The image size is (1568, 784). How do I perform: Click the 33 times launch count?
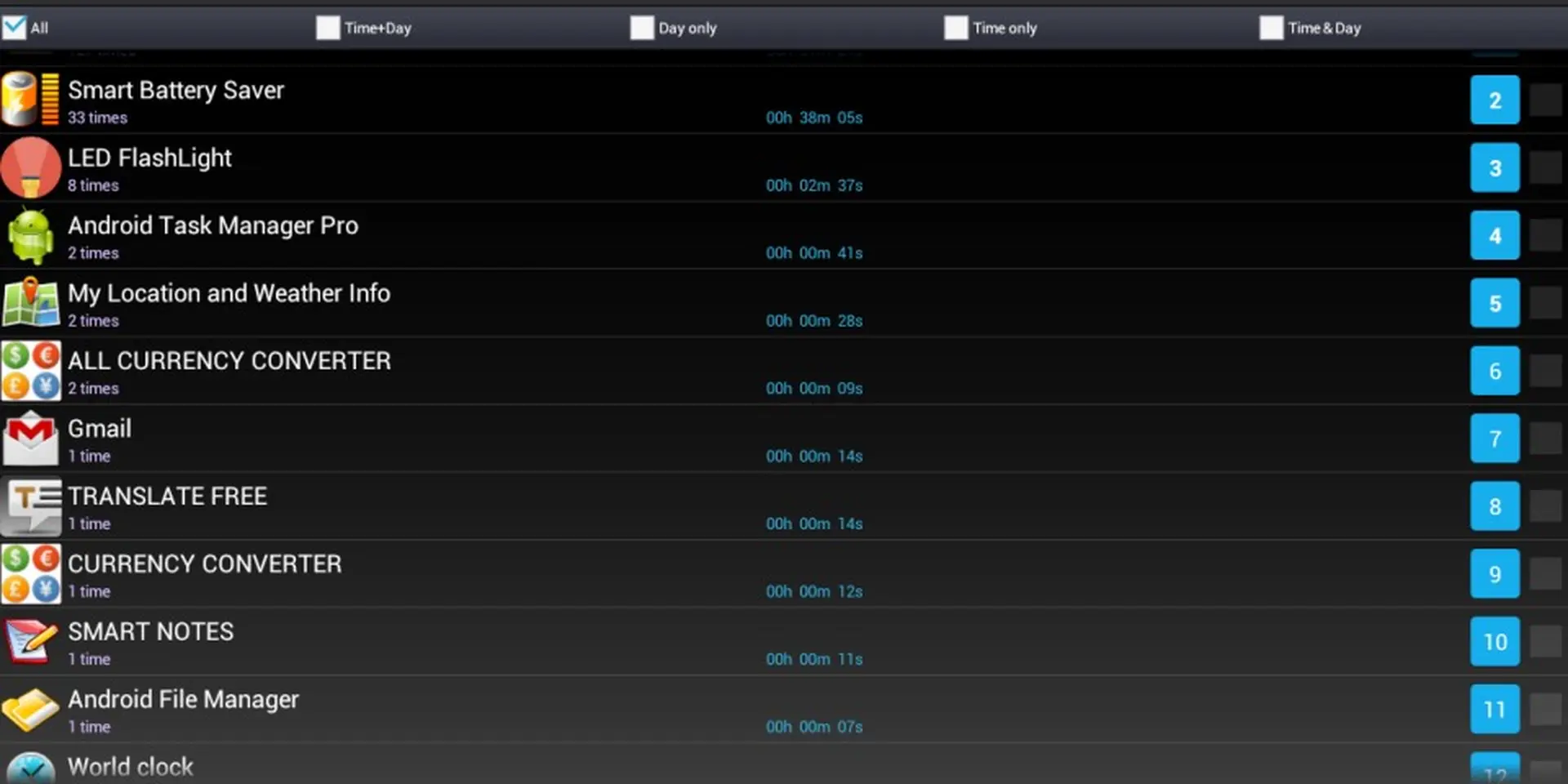(97, 118)
